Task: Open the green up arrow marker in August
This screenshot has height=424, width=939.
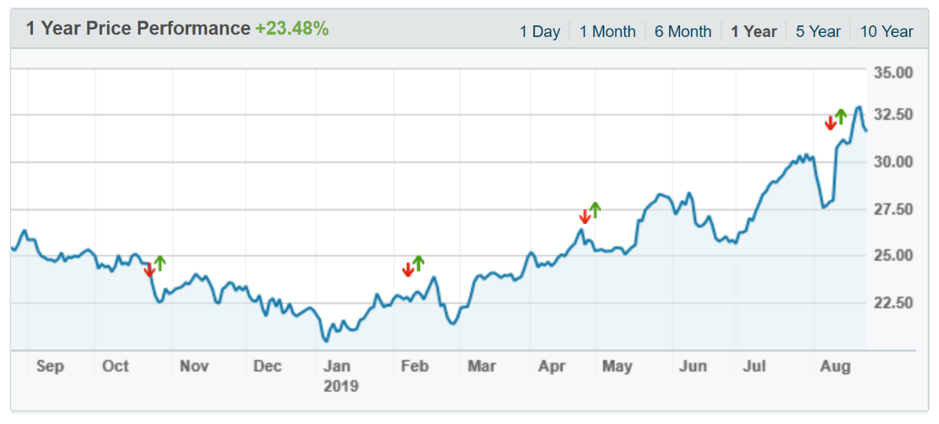Action: [x=841, y=115]
